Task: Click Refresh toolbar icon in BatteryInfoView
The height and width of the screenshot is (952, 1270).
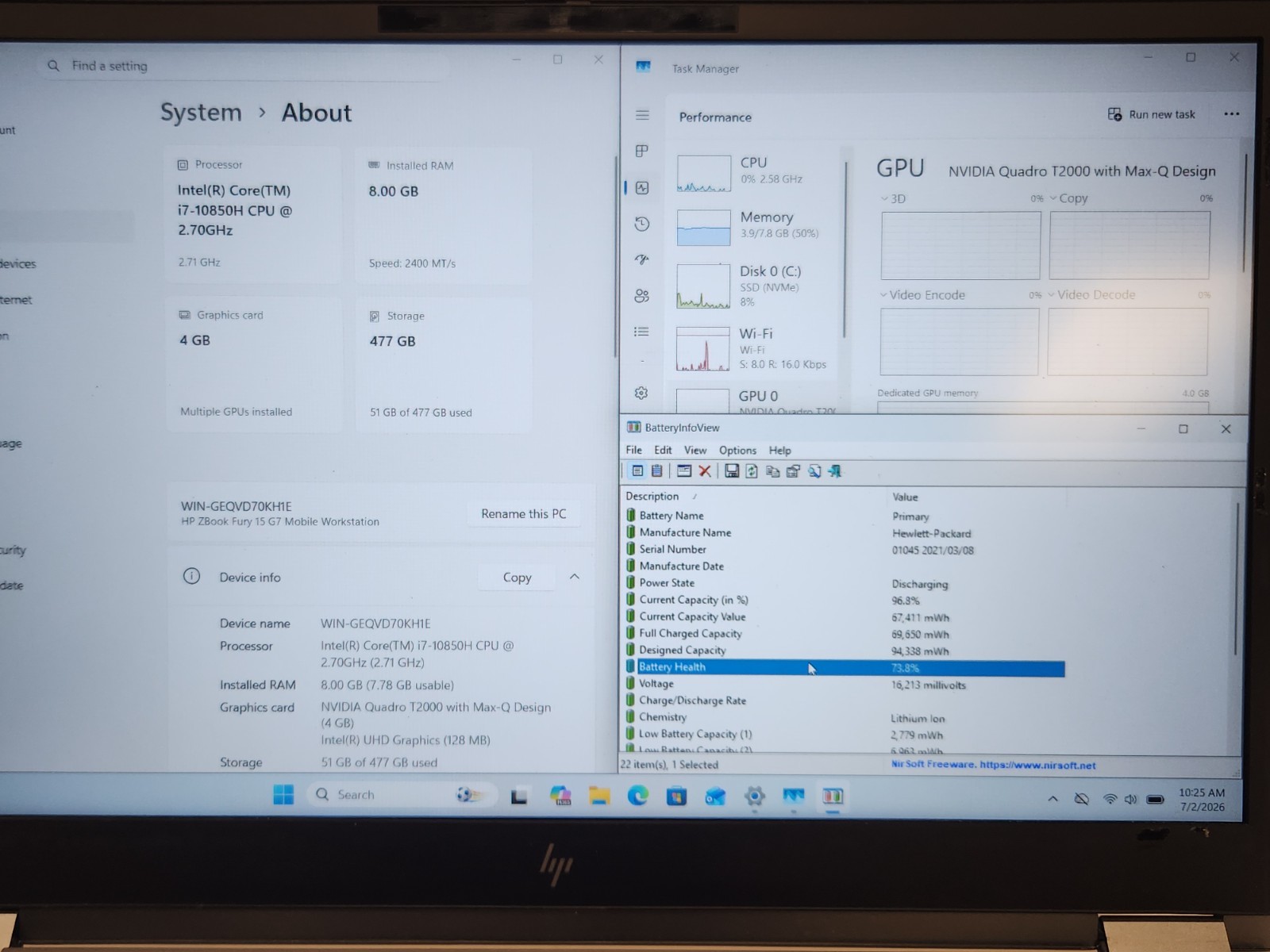Action: click(x=752, y=471)
